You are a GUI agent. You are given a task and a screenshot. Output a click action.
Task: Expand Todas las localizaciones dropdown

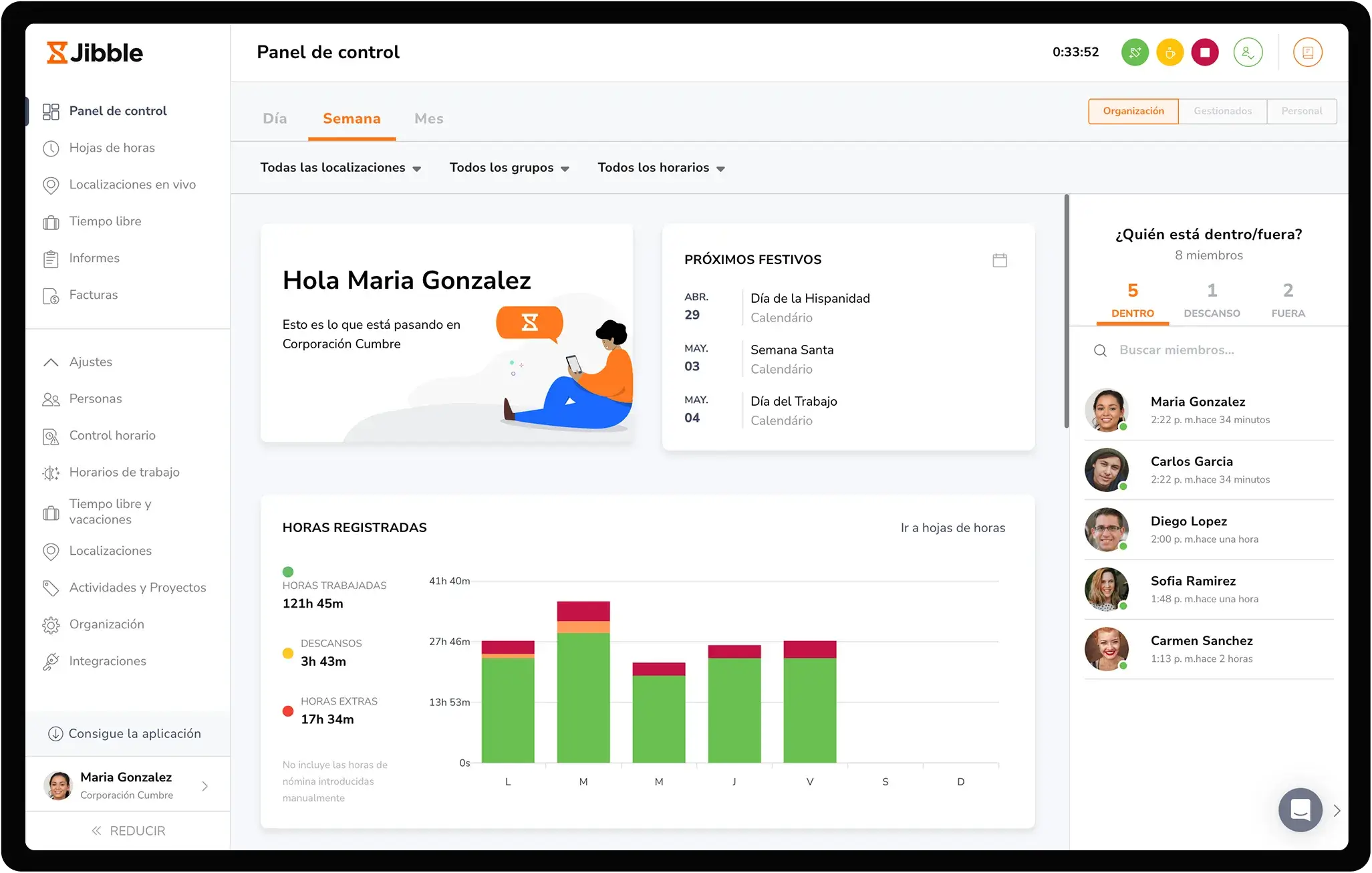[x=340, y=168]
